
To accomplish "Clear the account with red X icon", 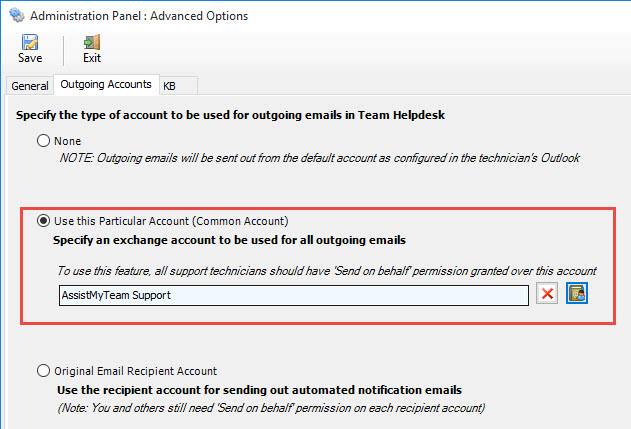I will [547, 294].
